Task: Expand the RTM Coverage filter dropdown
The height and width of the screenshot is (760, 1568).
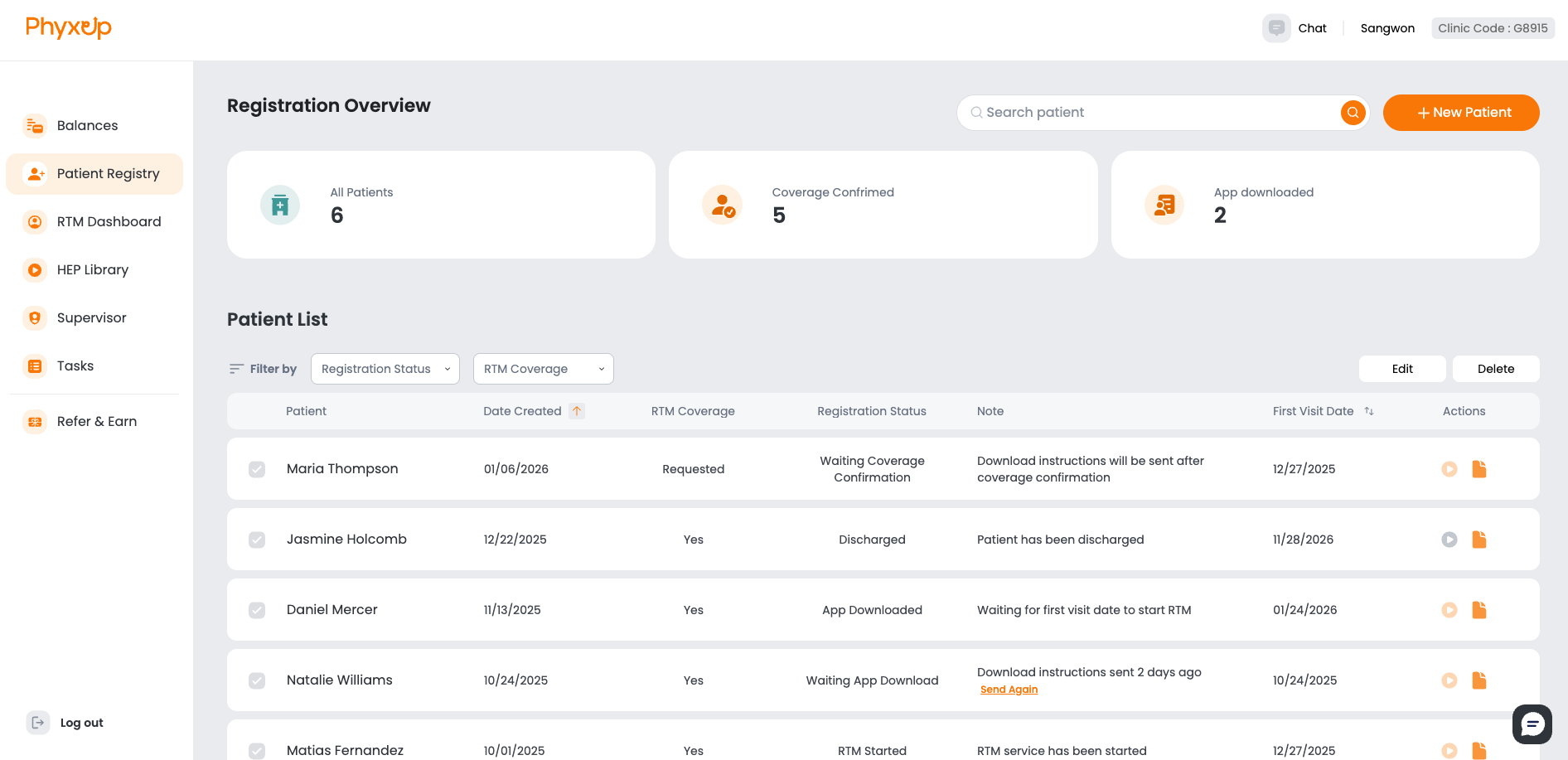Action: (x=543, y=369)
